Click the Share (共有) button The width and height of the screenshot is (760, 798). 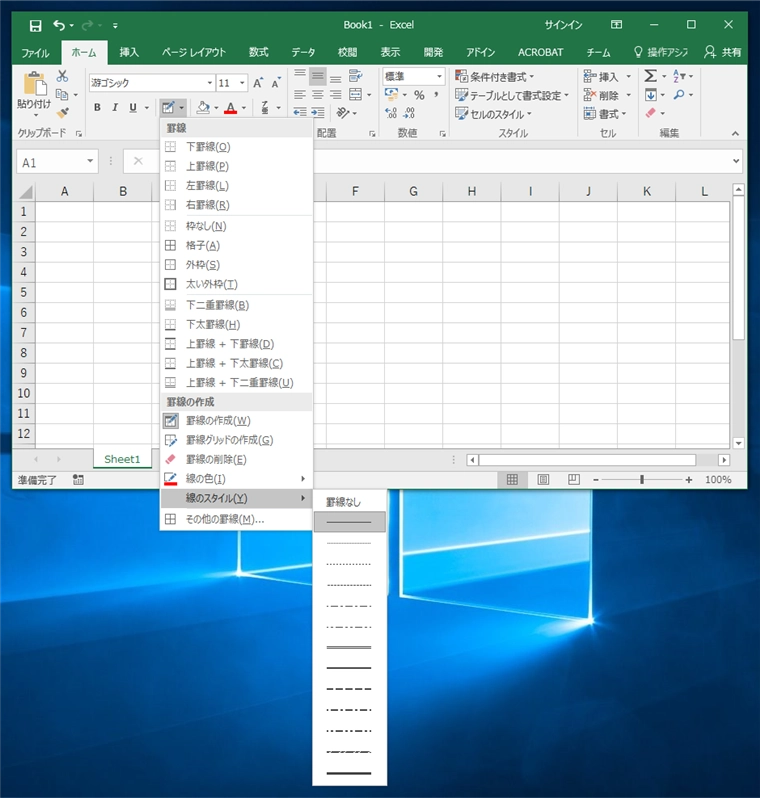coord(723,52)
